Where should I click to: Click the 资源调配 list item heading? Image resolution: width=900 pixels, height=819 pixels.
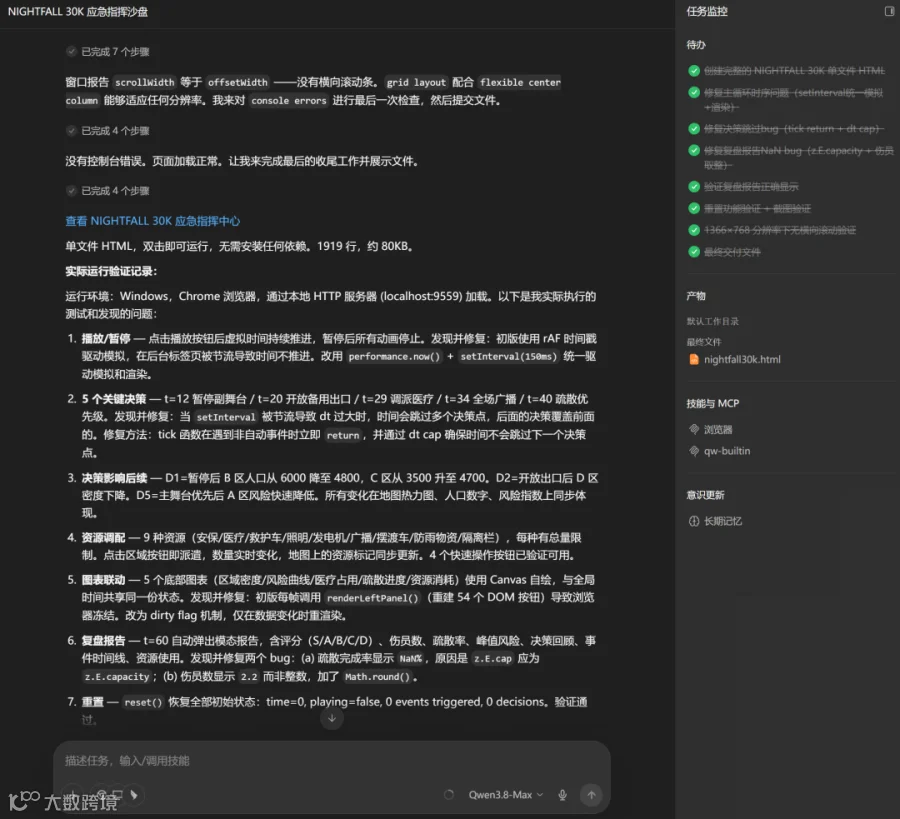pyautogui.click(x=103, y=538)
